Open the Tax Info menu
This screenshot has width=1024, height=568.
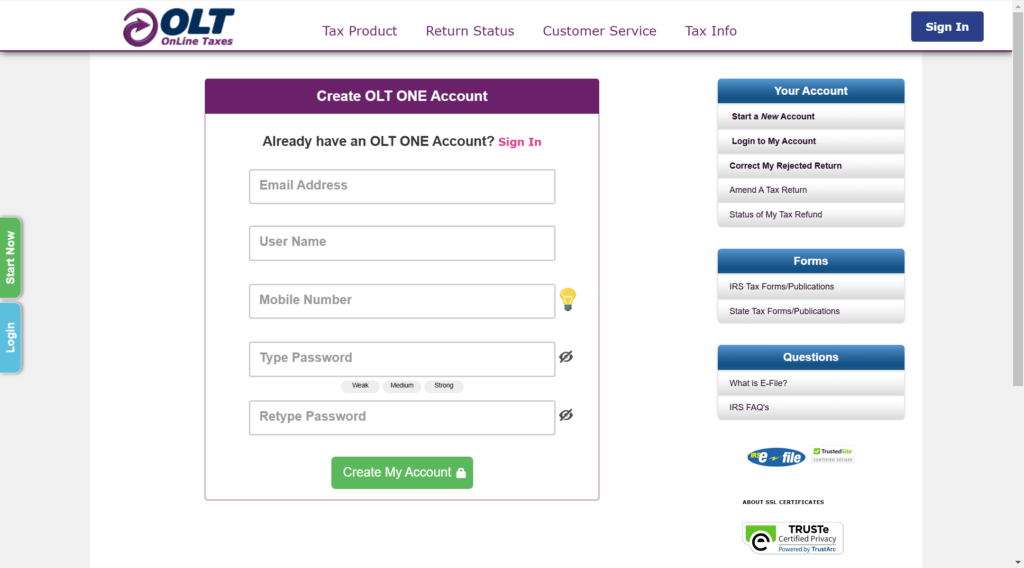pyautogui.click(x=711, y=31)
